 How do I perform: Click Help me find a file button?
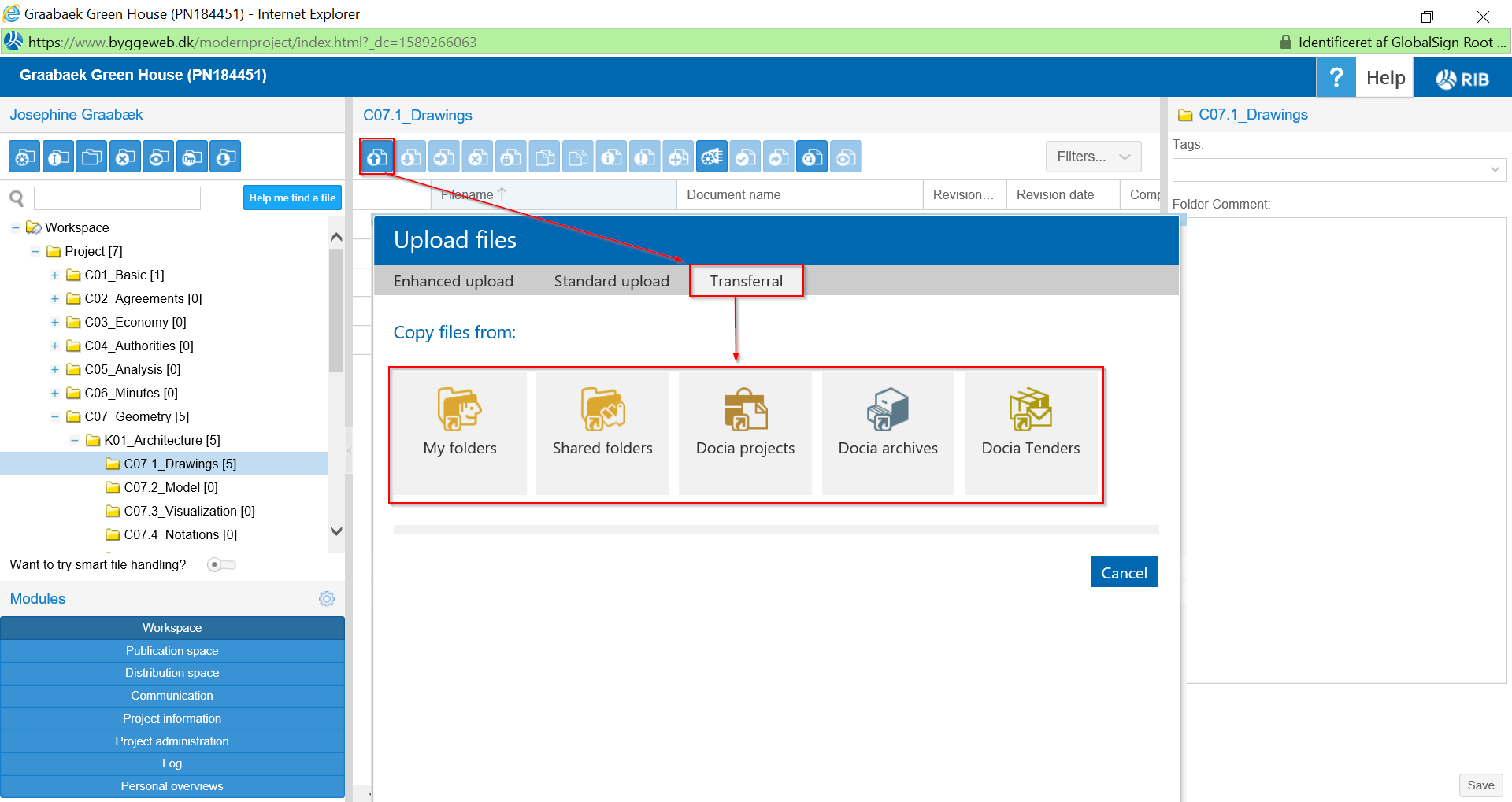pyautogui.click(x=292, y=198)
